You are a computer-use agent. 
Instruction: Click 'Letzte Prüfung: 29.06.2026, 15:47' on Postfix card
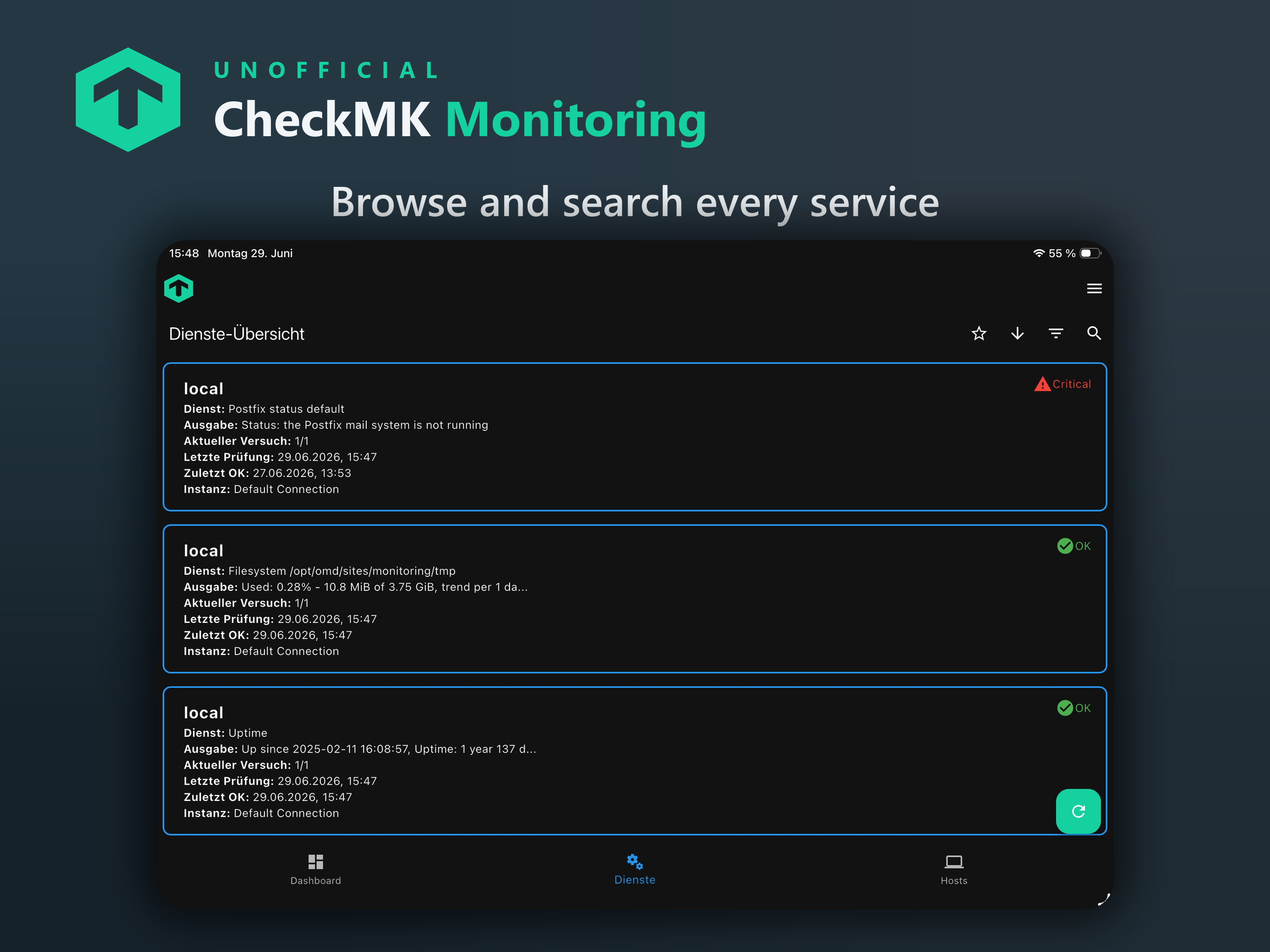[280, 457]
